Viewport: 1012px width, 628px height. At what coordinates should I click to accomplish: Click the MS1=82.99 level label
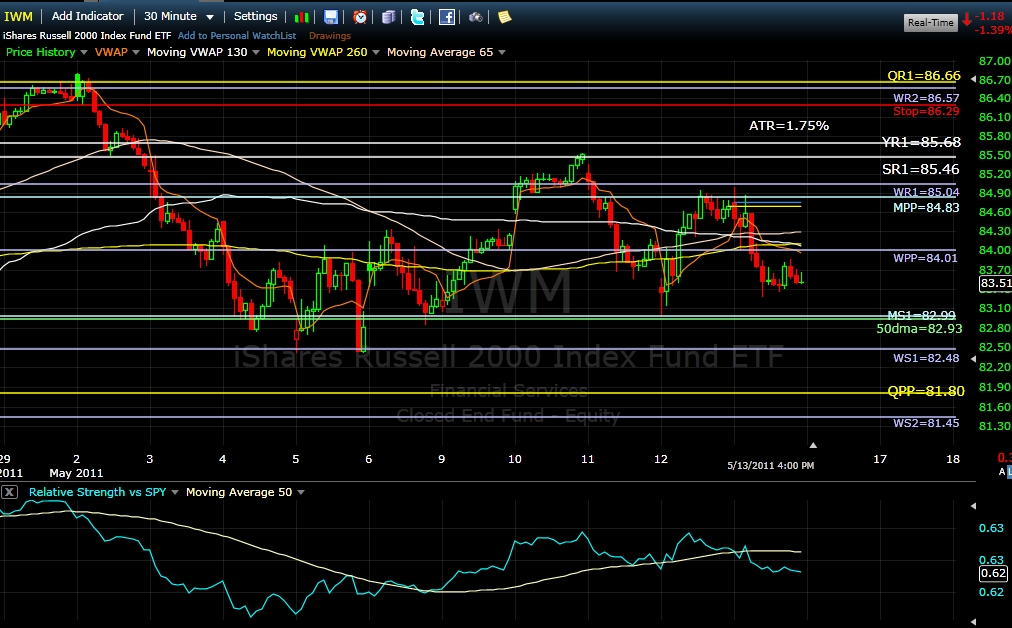921,315
